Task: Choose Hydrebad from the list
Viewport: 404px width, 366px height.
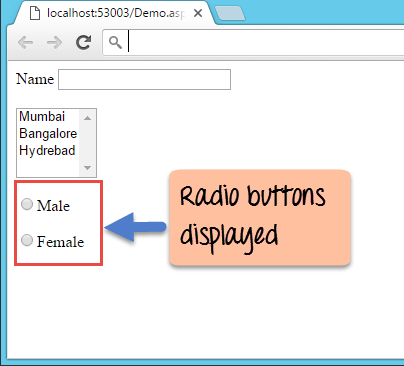Action: (47, 151)
